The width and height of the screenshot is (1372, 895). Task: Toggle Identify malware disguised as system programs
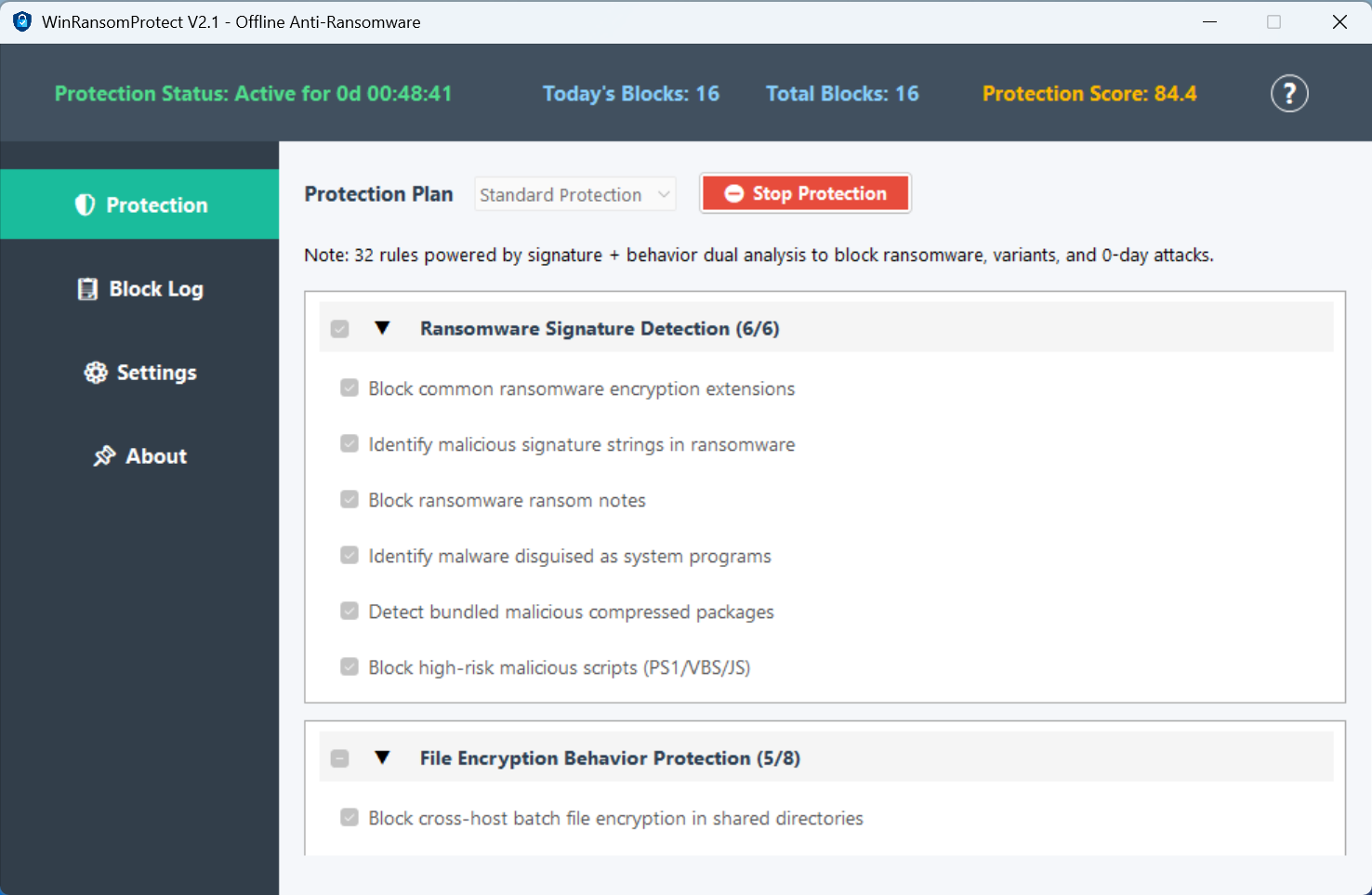(x=350, y=556)
